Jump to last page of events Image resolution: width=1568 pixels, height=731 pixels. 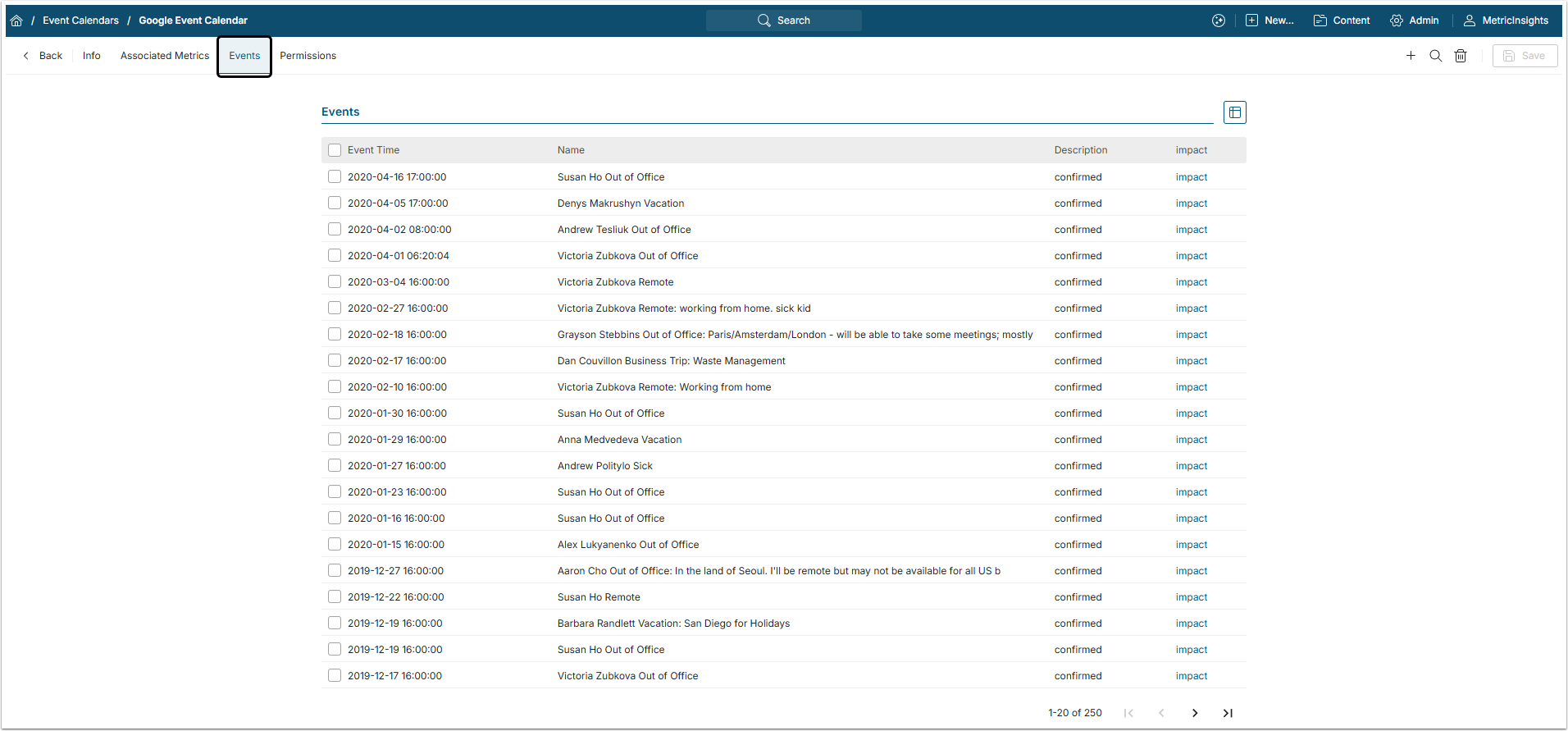(1228, 713)
